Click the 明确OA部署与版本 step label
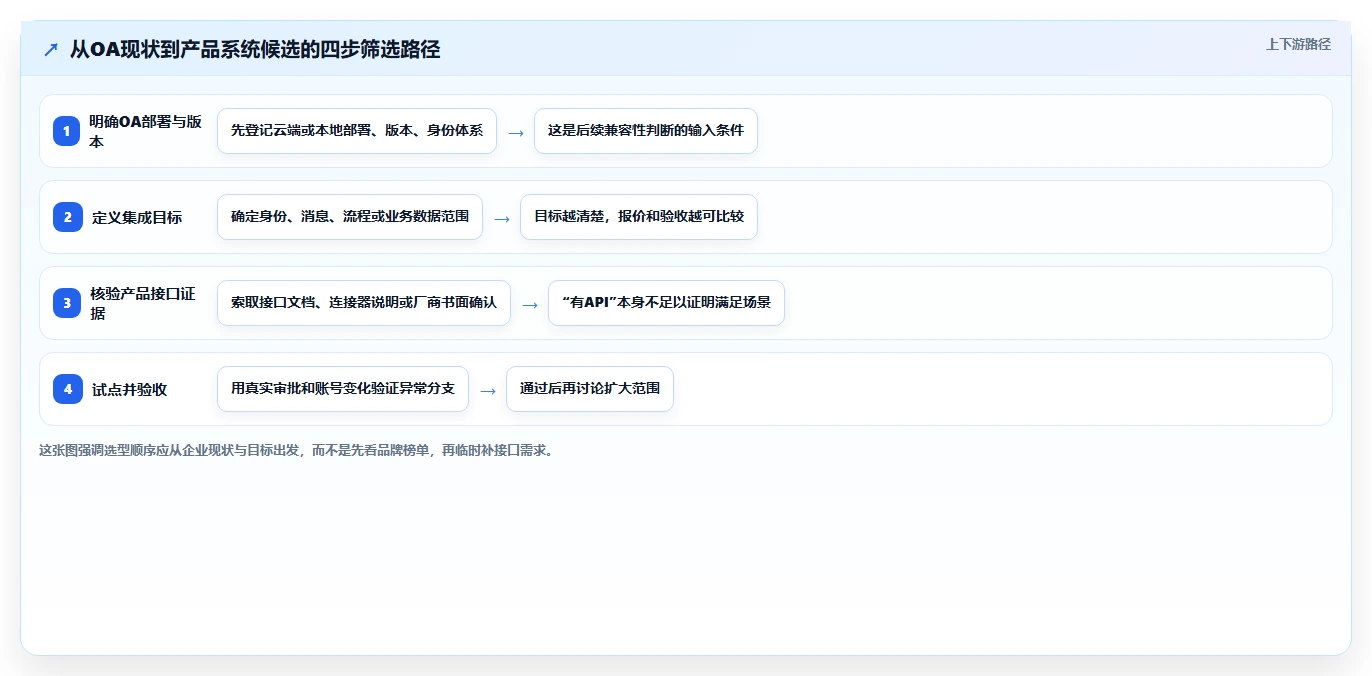Viewport: 1372px width, 676px height. click(x=146, y=131)
